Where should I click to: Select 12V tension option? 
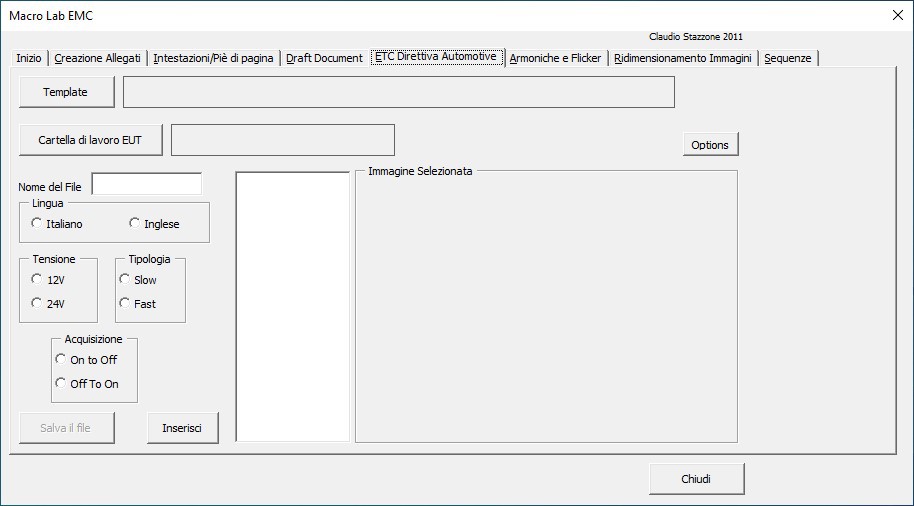(x=38, y=280)
